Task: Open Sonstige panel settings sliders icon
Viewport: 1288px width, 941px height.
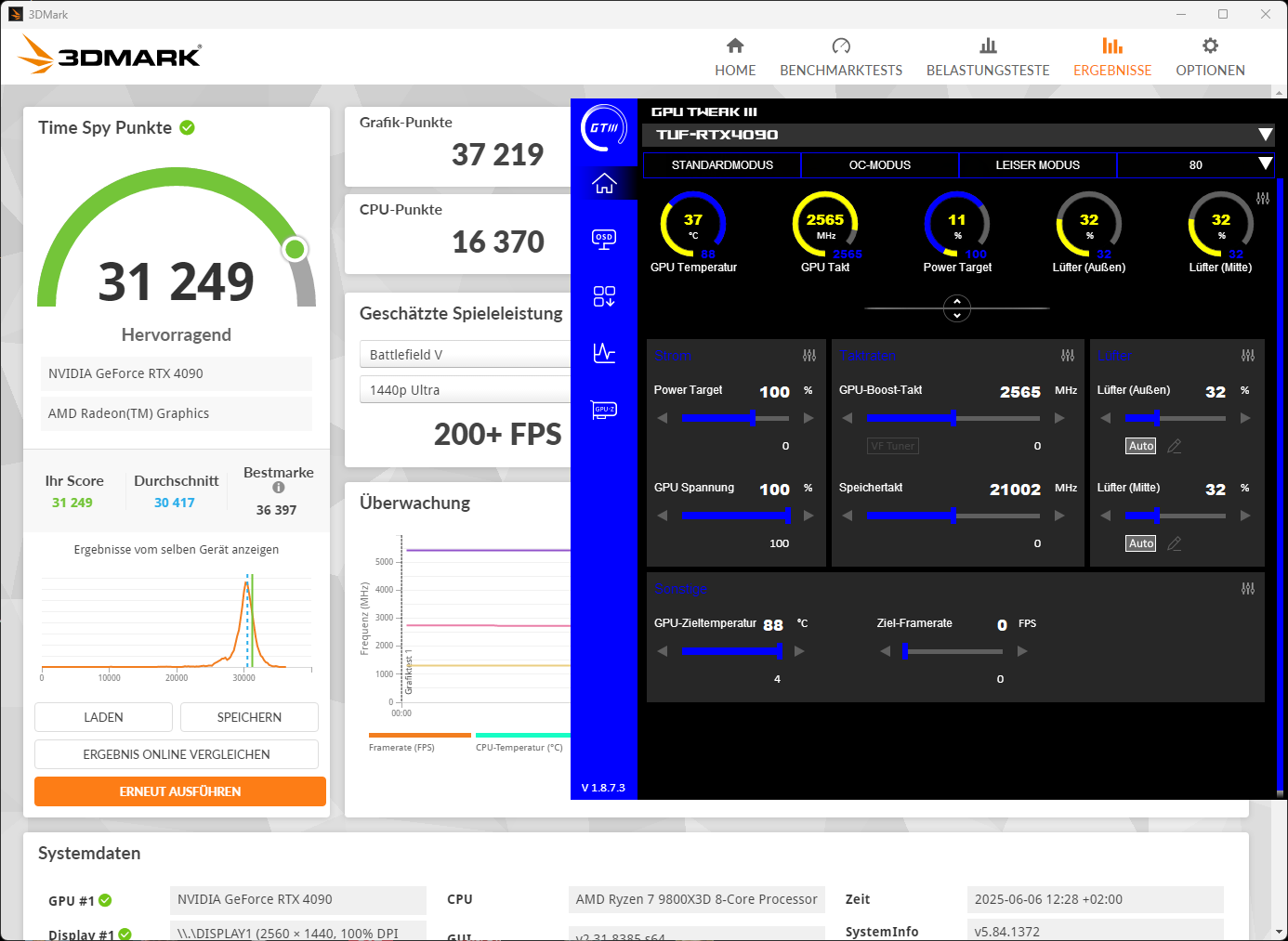Action: click(x=1248, y=589)
